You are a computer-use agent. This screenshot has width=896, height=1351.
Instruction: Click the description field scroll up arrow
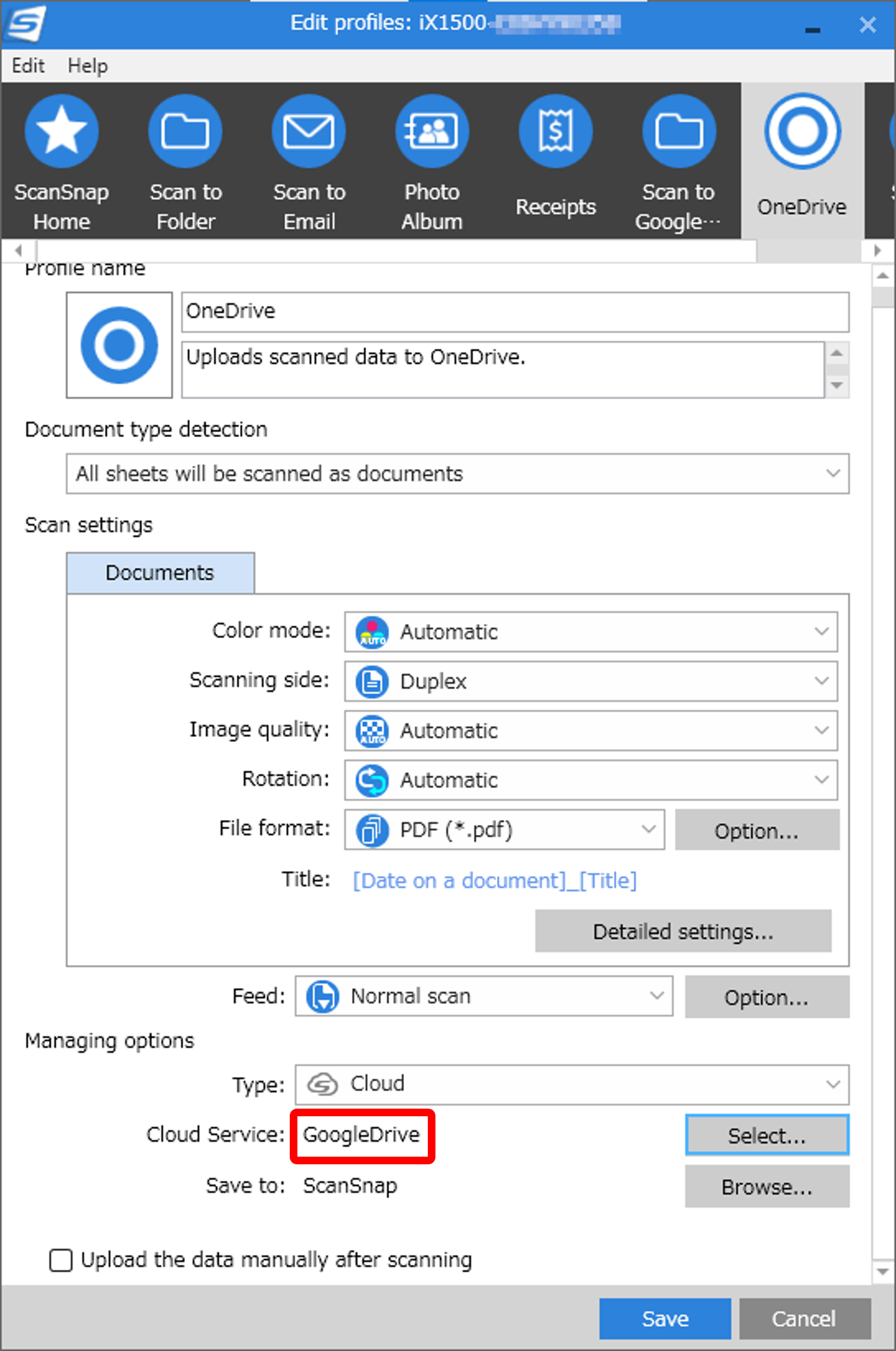coord(837,353)
